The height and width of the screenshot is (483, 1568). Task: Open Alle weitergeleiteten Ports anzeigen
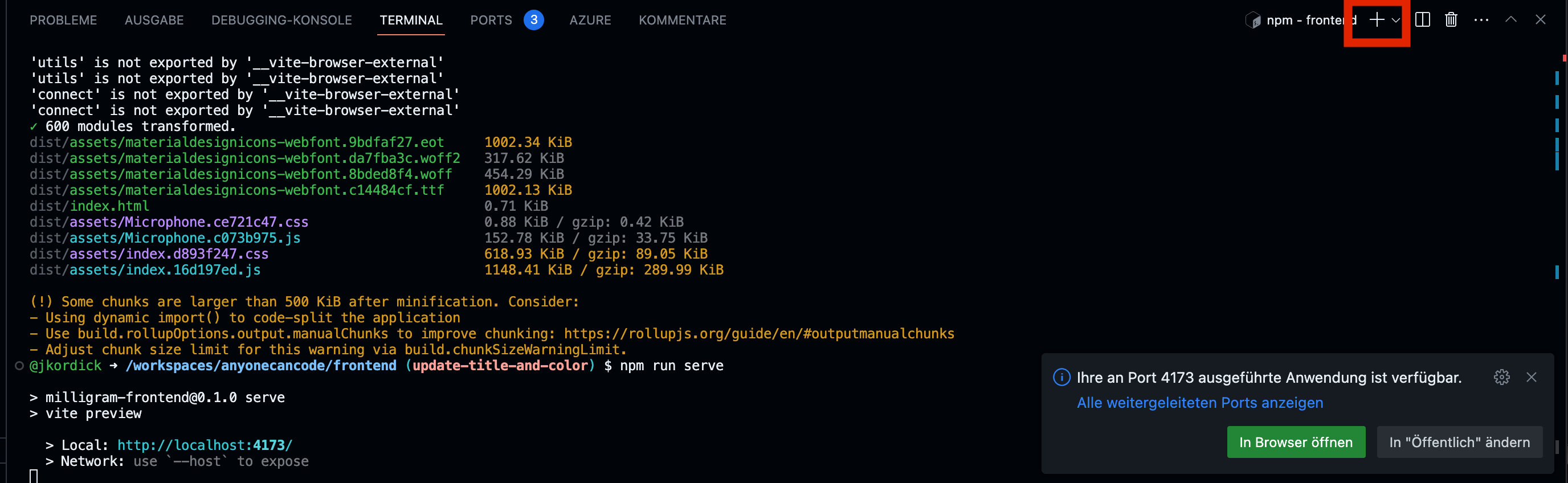point(1199,402)
